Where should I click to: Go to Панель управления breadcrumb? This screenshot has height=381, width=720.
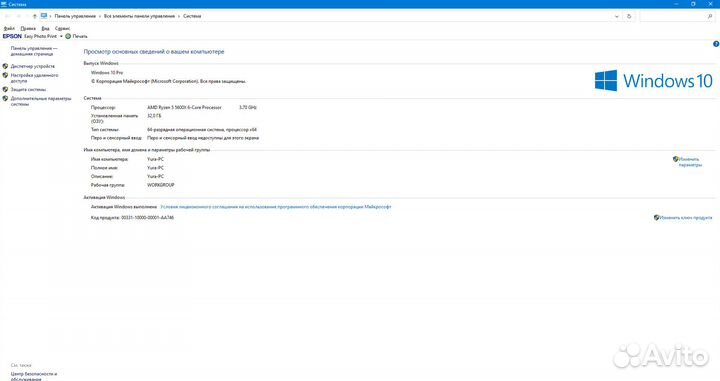tap(75, 16)
